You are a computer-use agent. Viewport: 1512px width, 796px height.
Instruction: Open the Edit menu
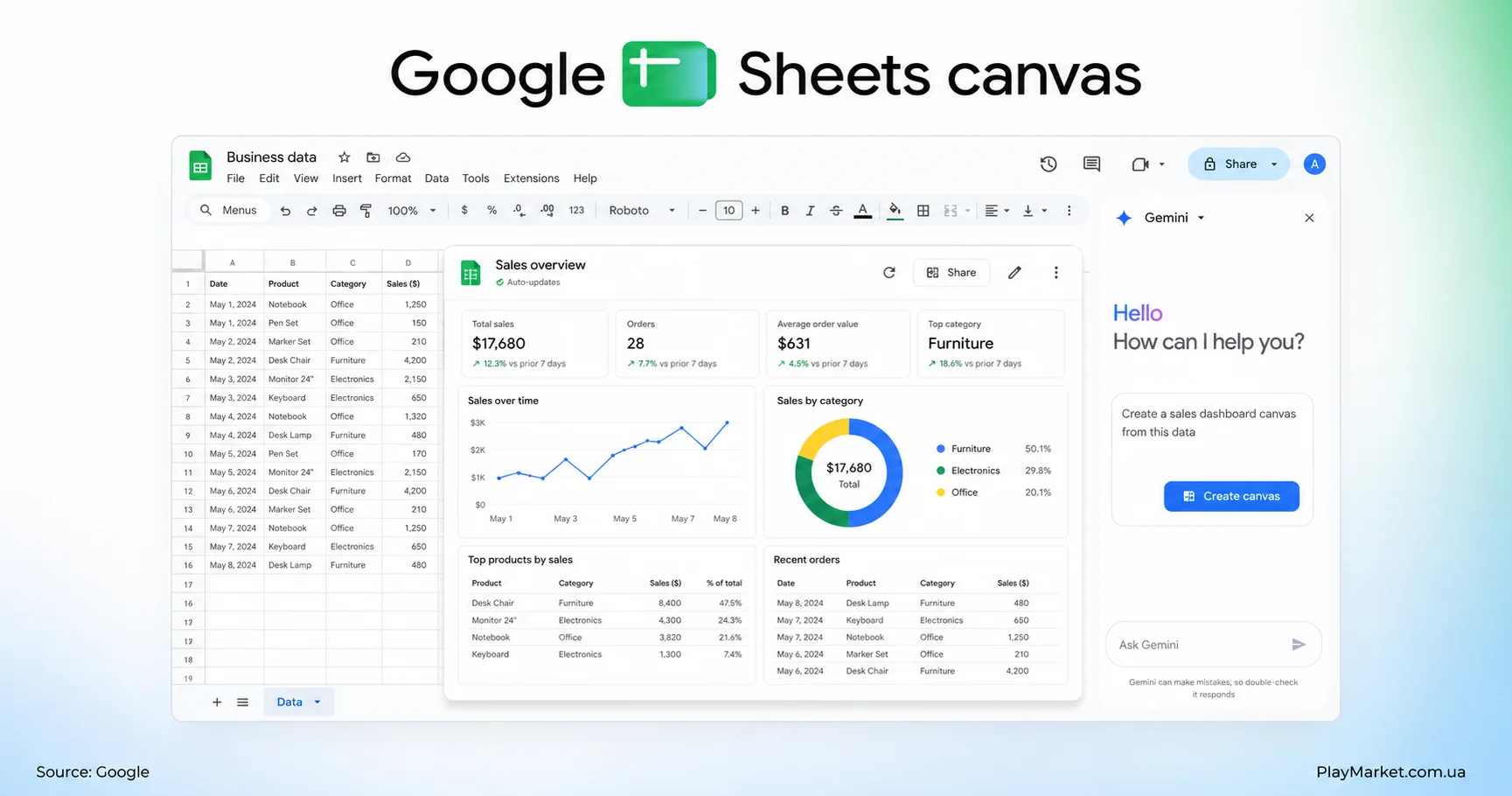click(269, 178)
